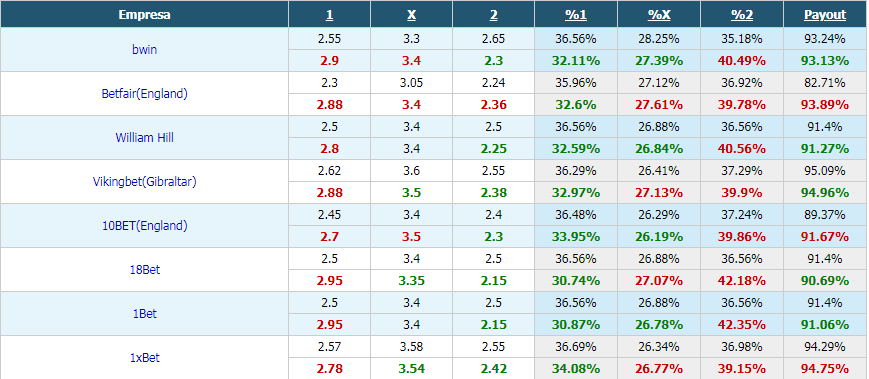Open the Betfair(England) bookmaker link

[x=144, y=94]
